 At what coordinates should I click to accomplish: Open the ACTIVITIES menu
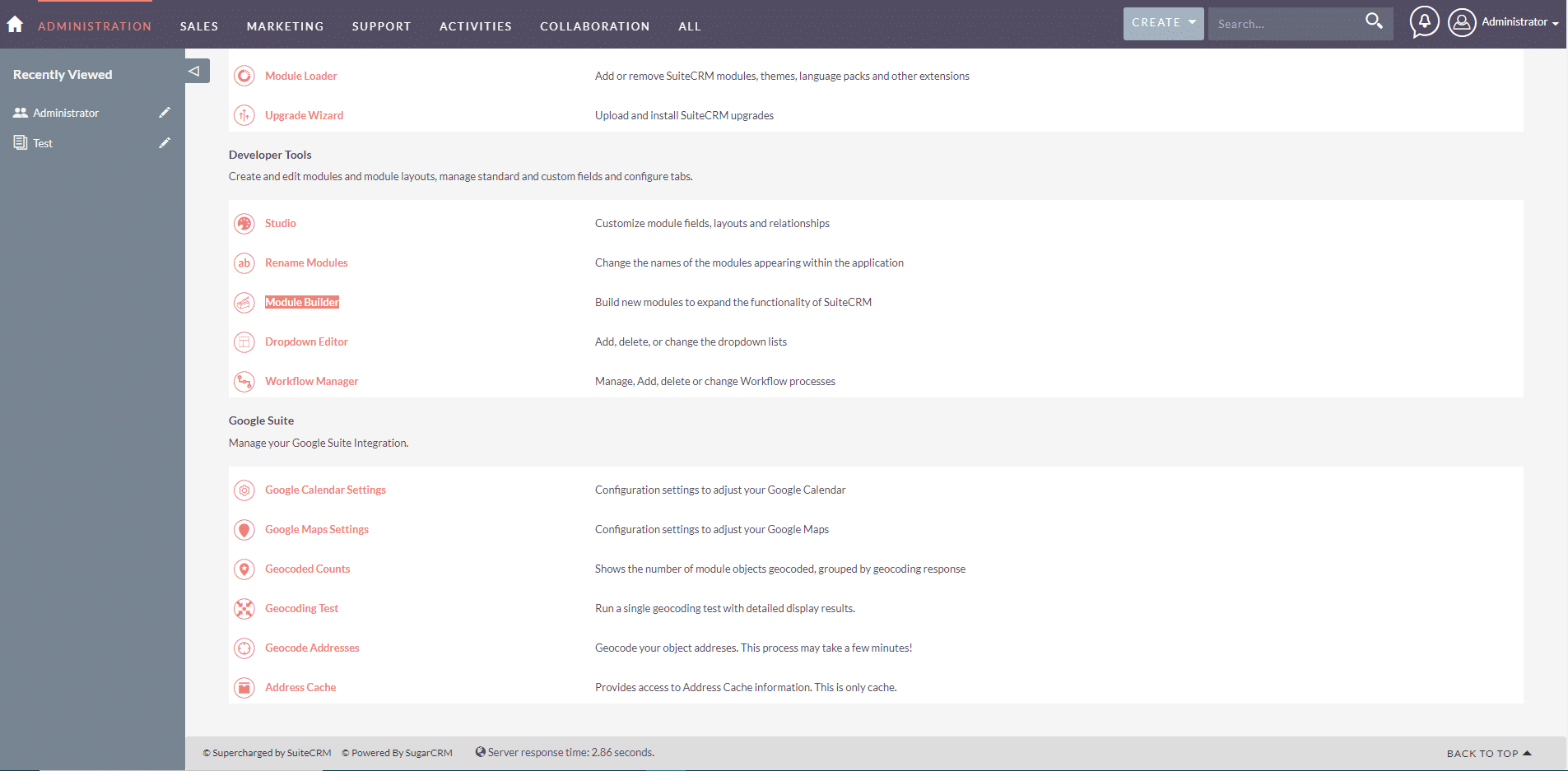click(476, 26)
